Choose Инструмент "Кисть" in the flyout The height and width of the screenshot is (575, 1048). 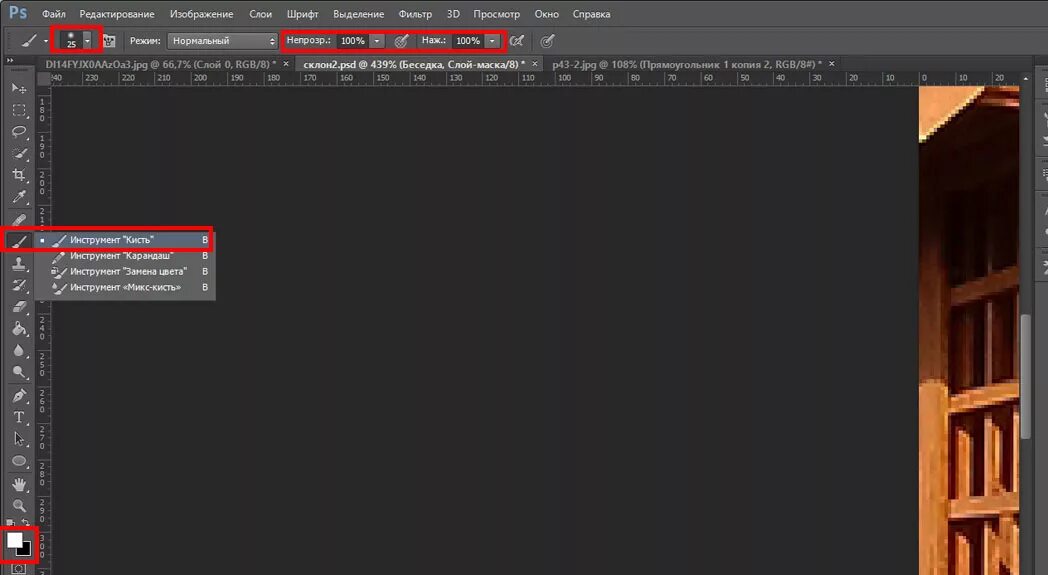click(125, 240)
